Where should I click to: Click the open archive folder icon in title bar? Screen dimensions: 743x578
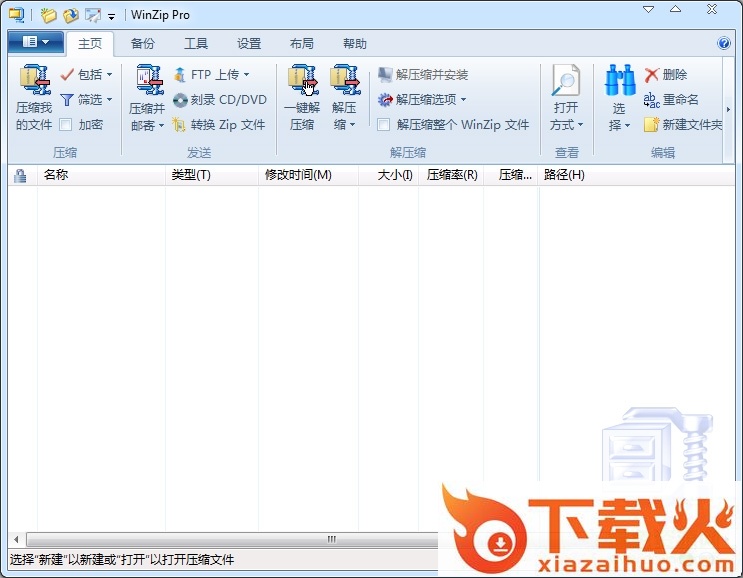click(71, 15)
